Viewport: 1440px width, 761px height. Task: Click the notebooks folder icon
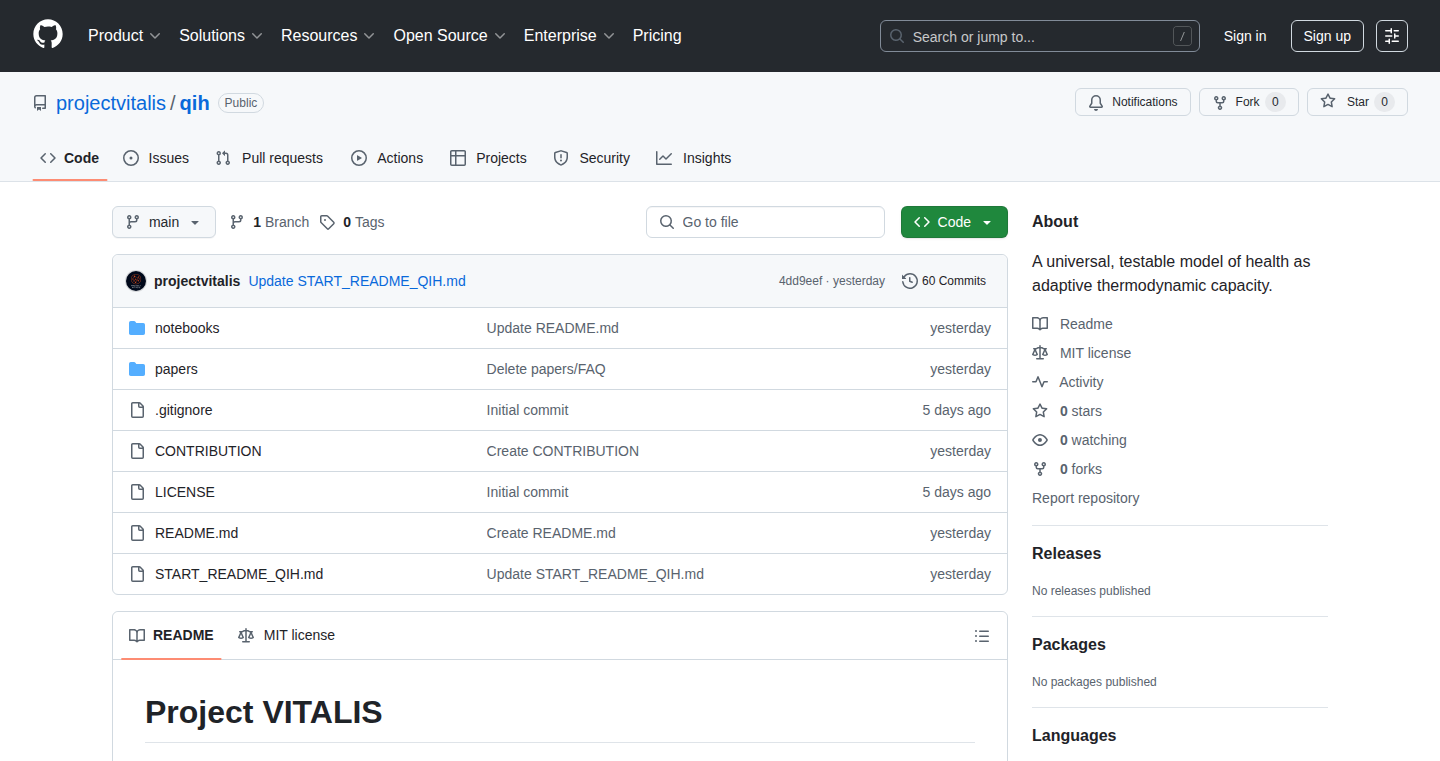[137, 328]
